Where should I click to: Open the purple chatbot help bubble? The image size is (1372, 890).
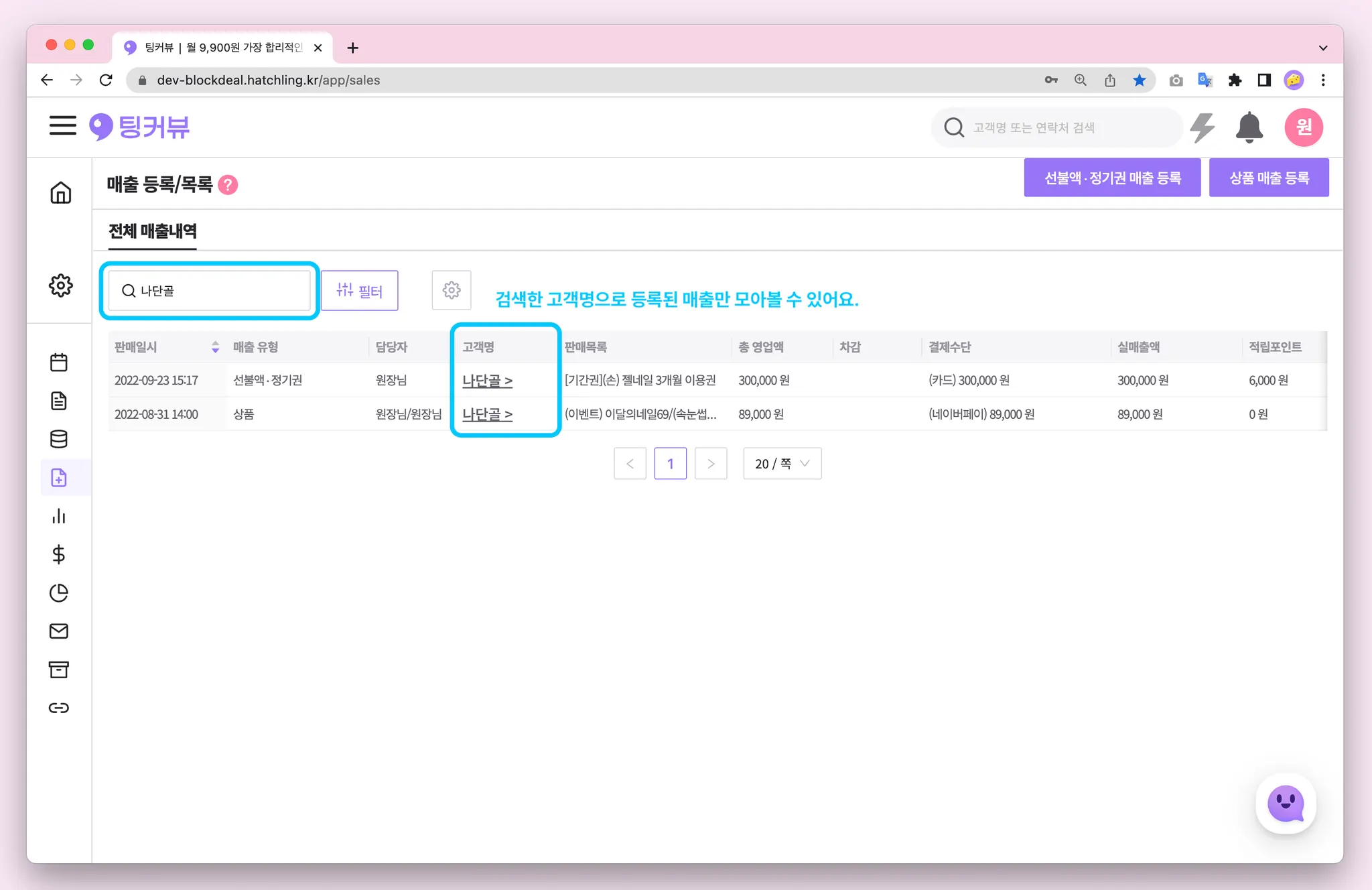(x=1286, y=804)
